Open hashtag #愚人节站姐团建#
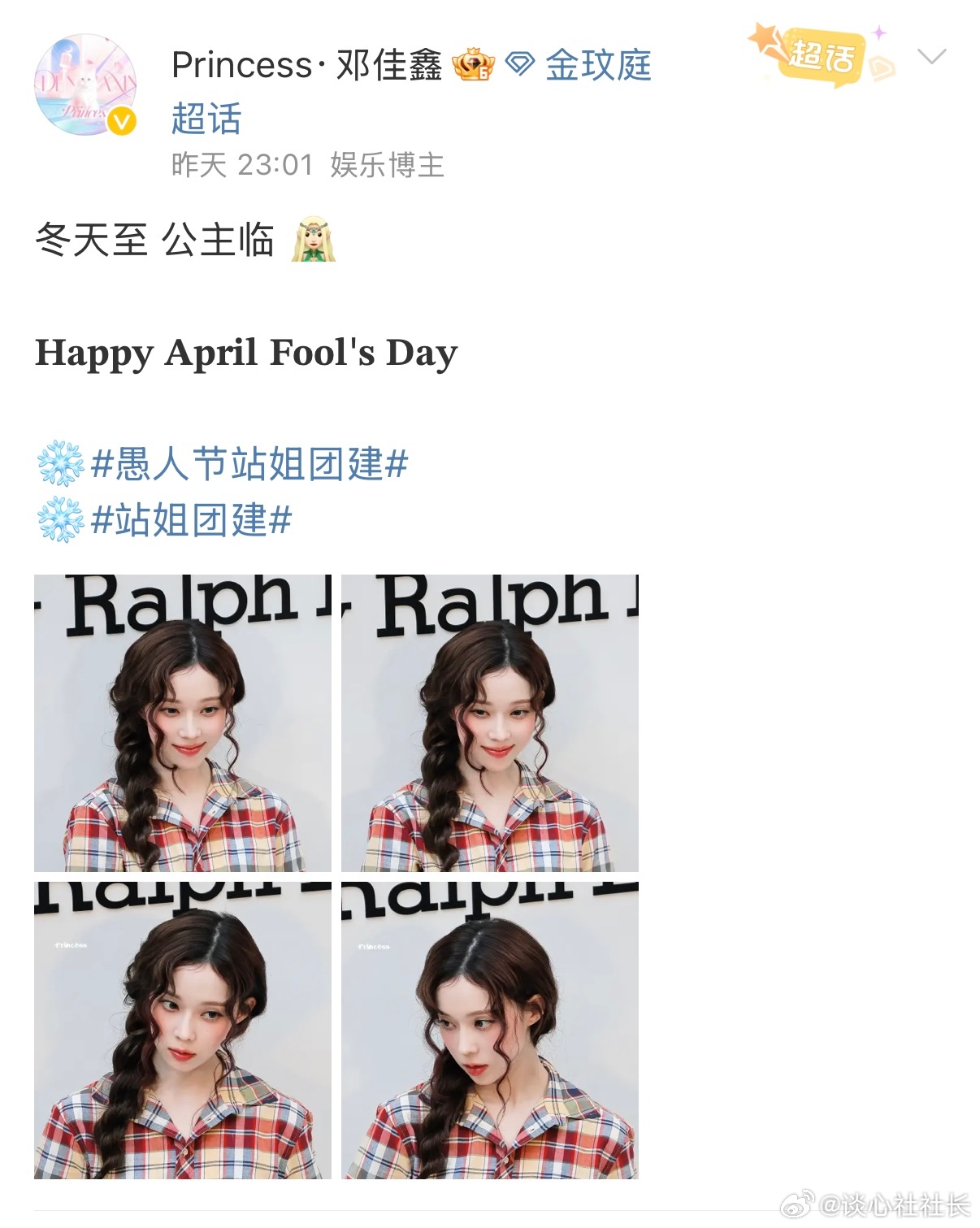Viewport: 980px width, 1228px height. point(249,465)
